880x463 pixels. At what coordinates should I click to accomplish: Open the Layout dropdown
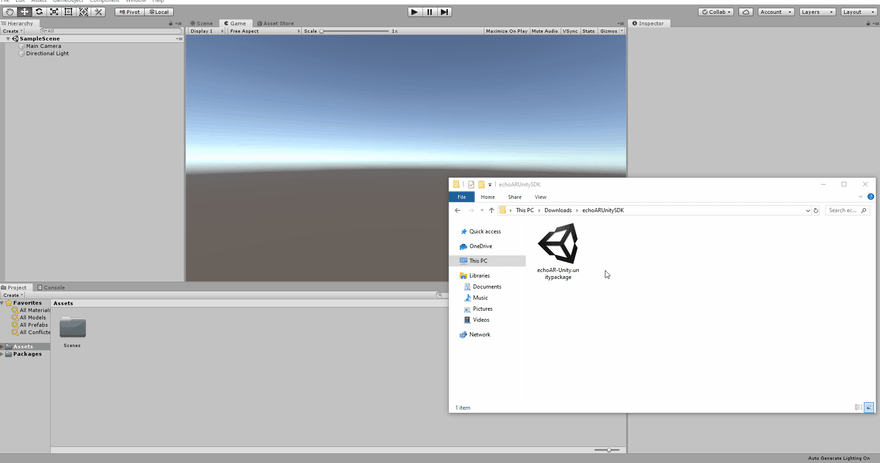[859, 12]
